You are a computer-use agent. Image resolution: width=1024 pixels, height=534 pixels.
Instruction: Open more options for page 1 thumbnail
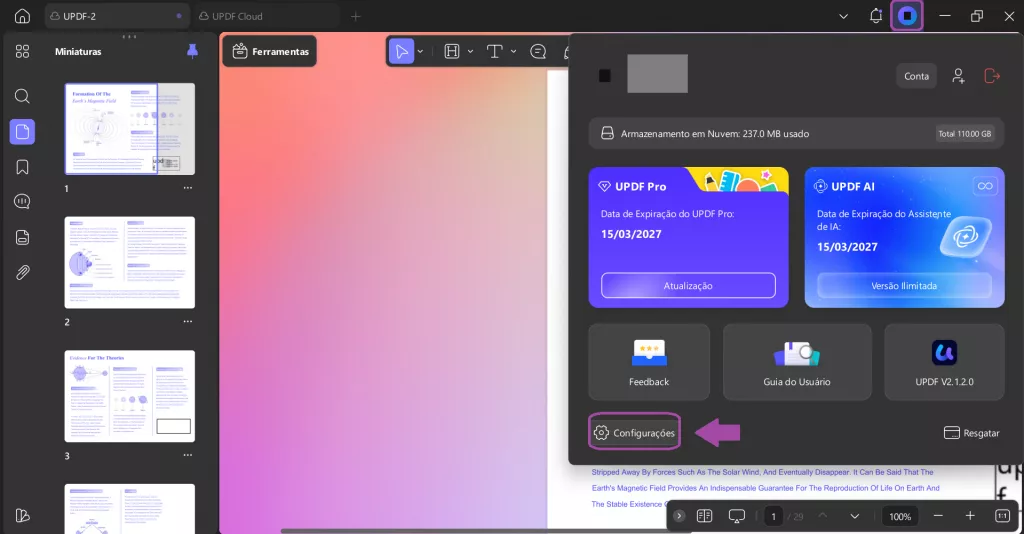[188, 188]
